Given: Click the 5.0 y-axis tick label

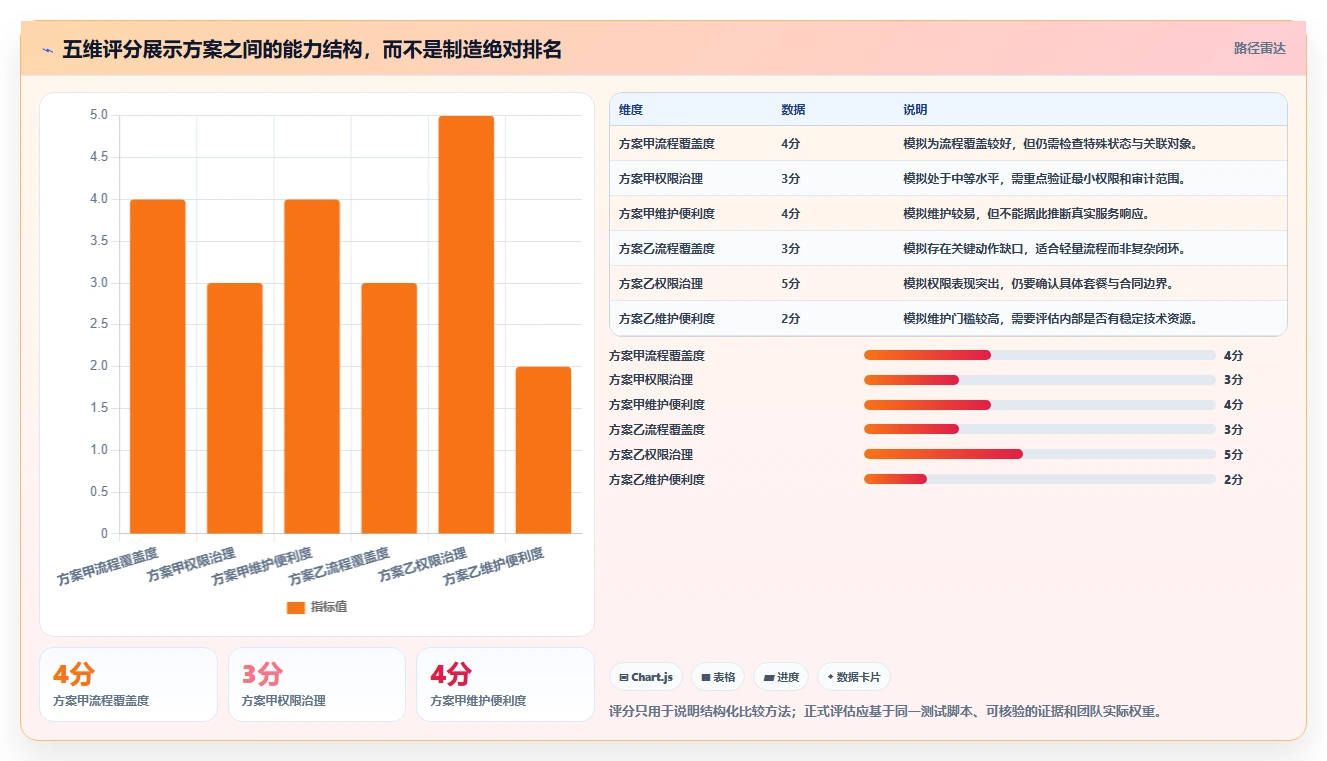Looking at the screenshot, I should point(98,115).
